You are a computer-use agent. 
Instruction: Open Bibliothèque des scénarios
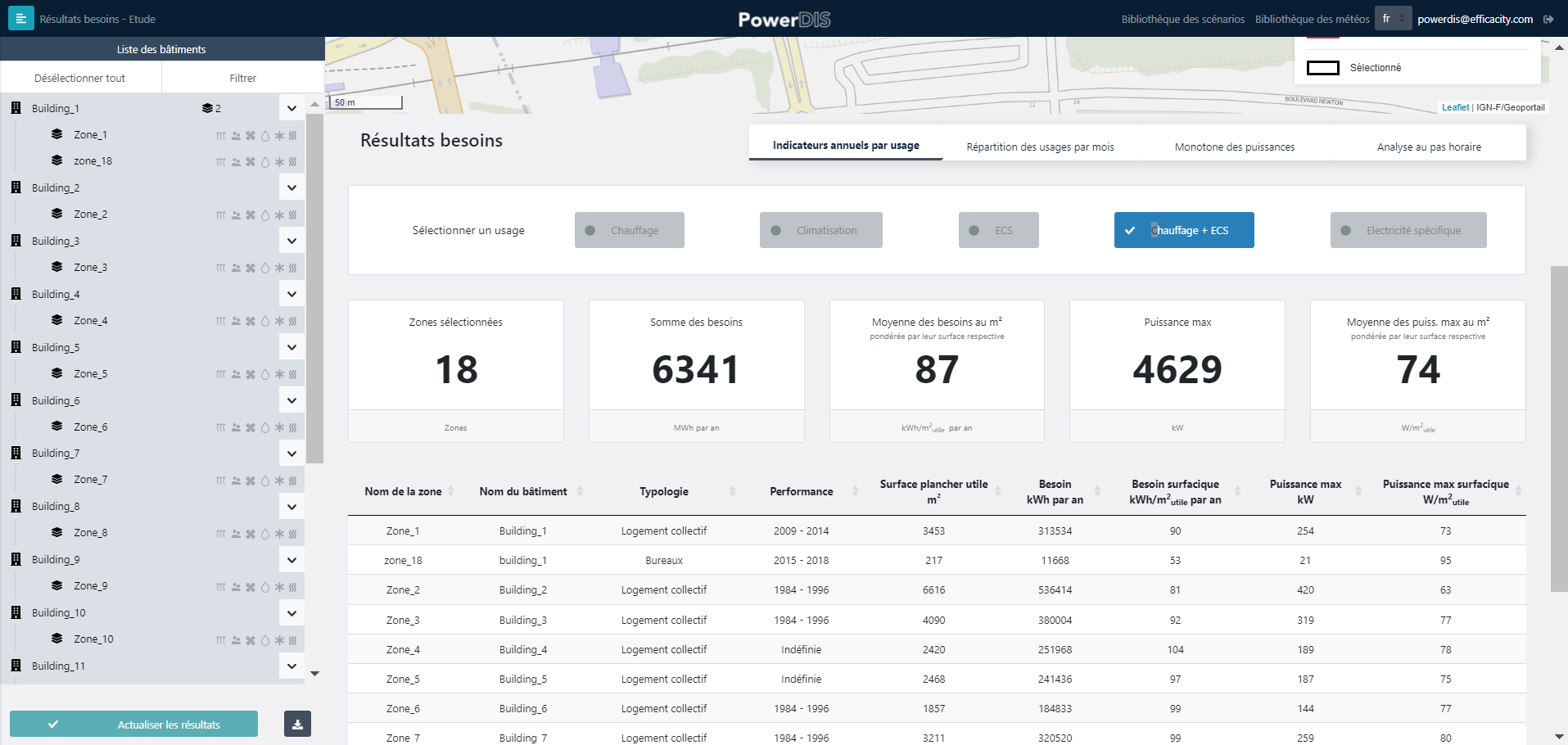click(x=1183, y=19)
